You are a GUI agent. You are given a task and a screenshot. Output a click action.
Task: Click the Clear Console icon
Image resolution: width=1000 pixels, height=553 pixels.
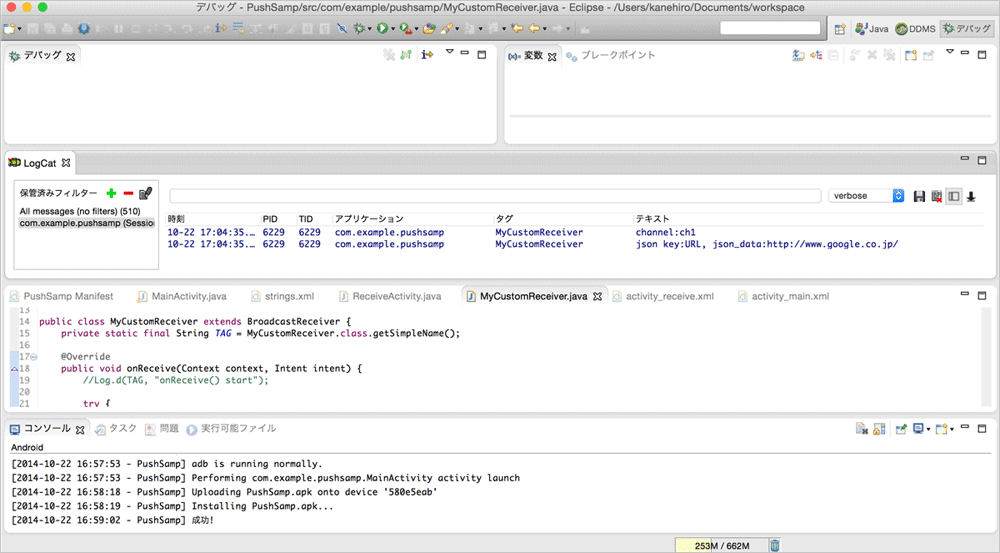[x=862, y=429]
